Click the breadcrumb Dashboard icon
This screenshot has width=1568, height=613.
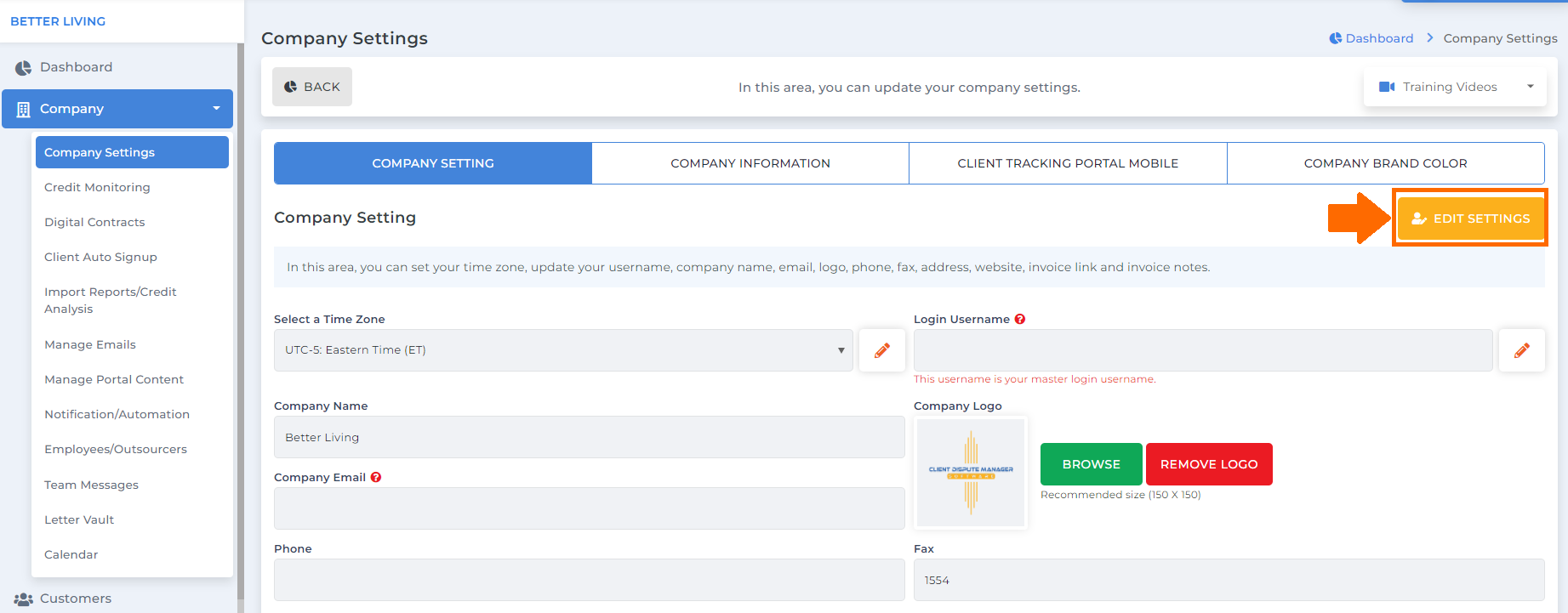[x=1336, y=38]
